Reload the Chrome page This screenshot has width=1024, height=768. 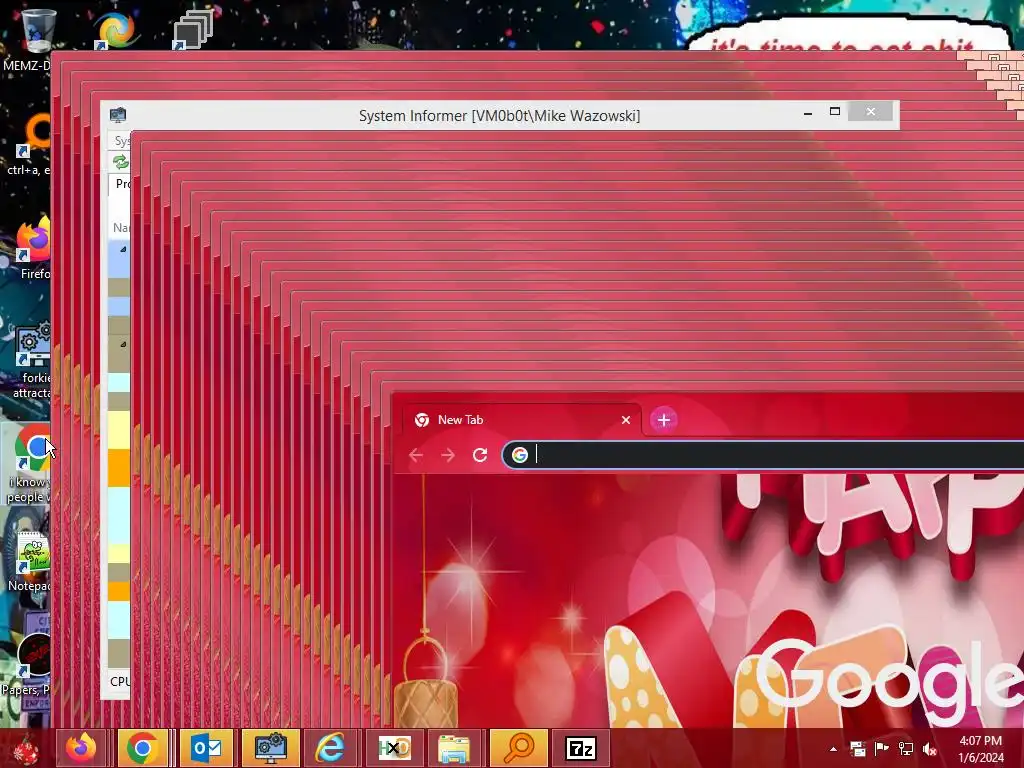[480, 455]
